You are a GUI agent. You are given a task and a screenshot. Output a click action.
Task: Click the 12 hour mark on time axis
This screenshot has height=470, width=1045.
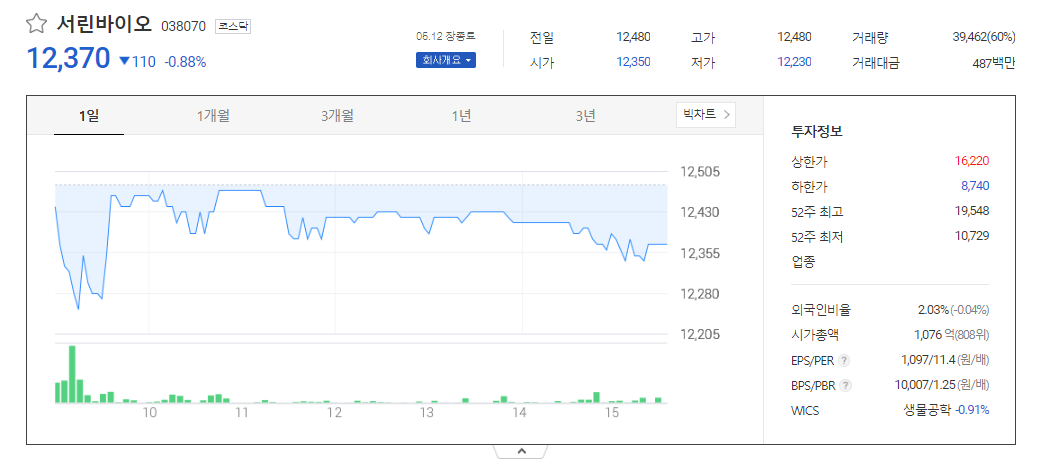(334, 413)
